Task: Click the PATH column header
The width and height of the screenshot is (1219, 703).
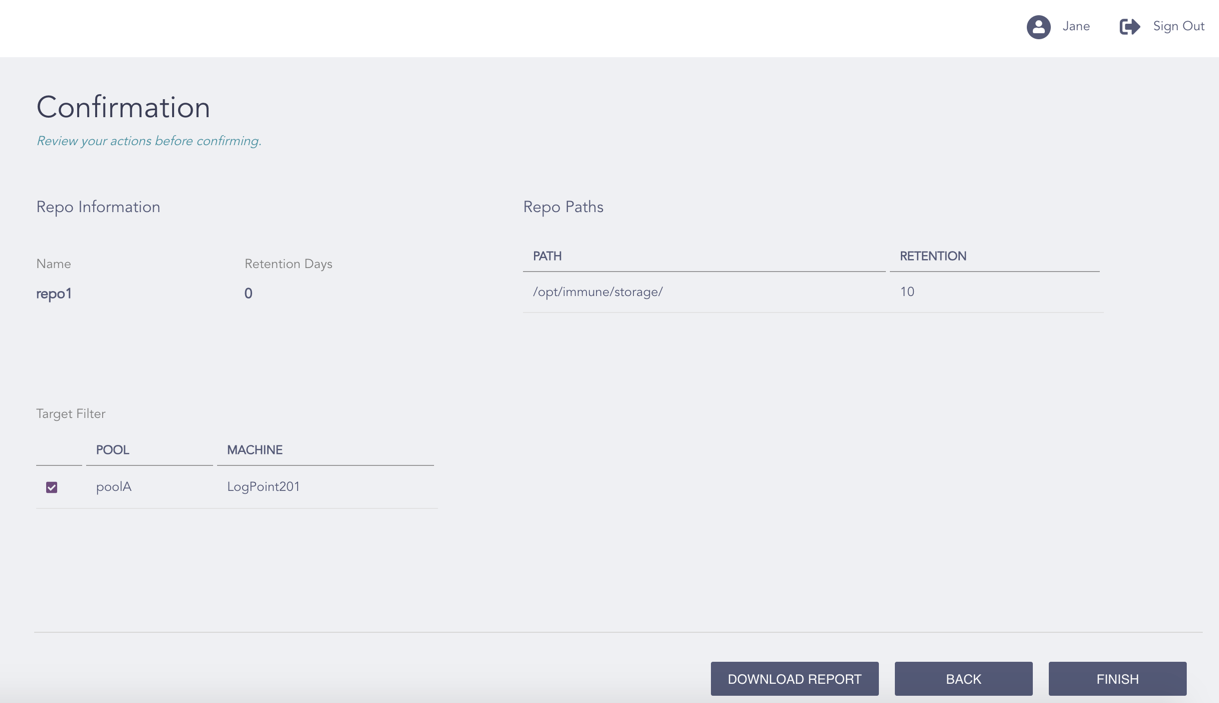Action: 547,256
